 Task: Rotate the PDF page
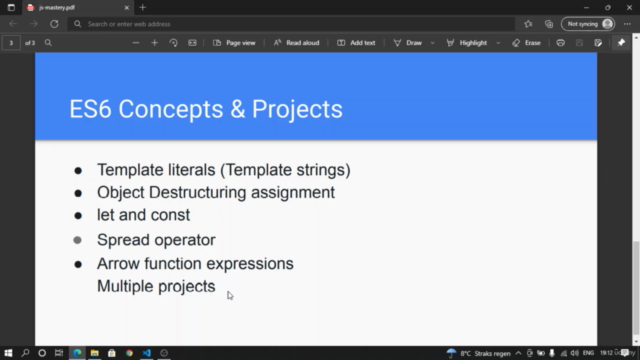coord(173,43)
